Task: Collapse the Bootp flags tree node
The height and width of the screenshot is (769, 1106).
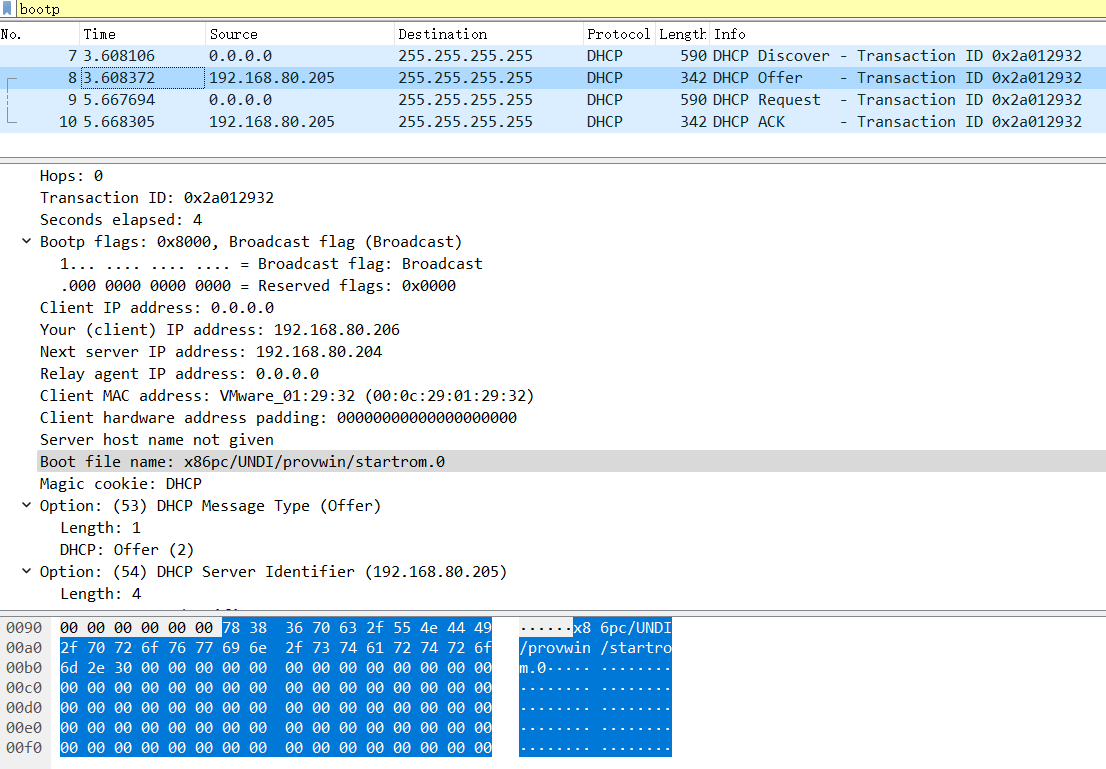Action: 26,242
